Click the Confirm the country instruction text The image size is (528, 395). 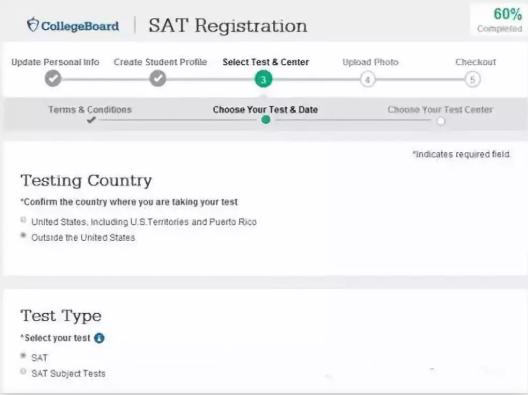tap(129, 202)
